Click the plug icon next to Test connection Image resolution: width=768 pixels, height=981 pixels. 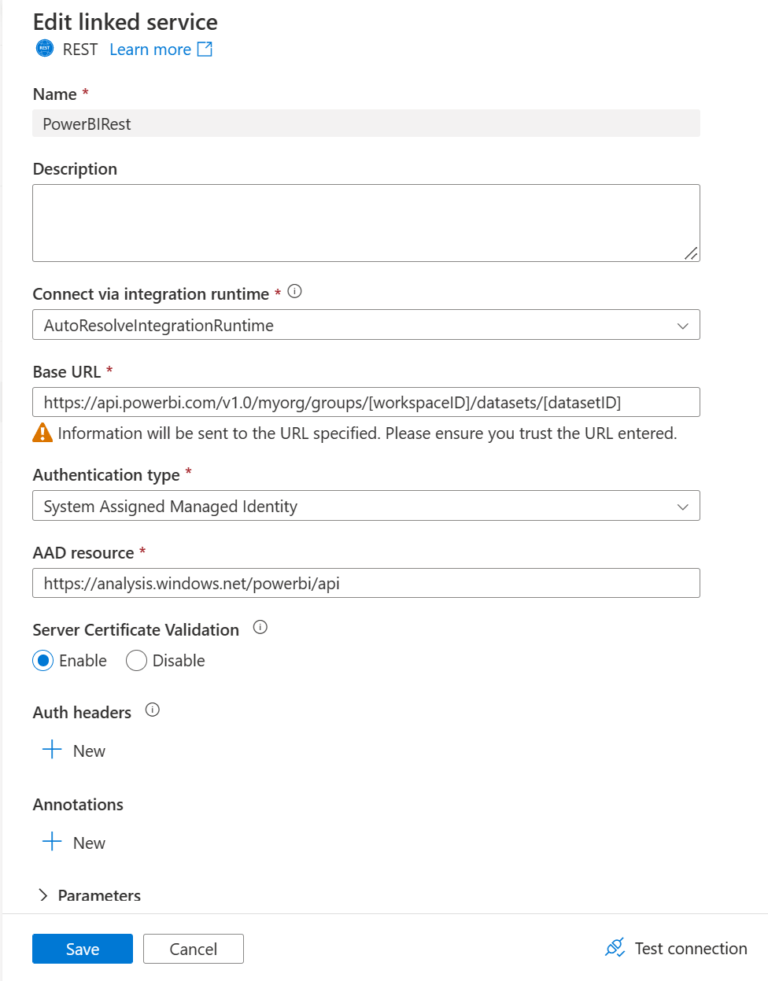click(x=615, y=947)
